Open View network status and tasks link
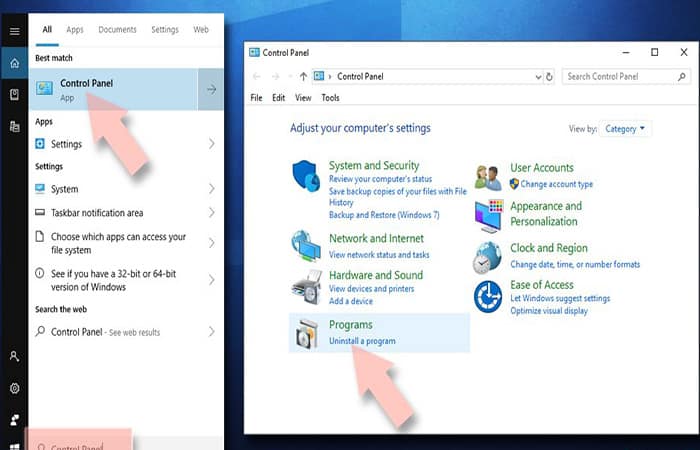This screenshot has width=700, height=450. point(379,255)
